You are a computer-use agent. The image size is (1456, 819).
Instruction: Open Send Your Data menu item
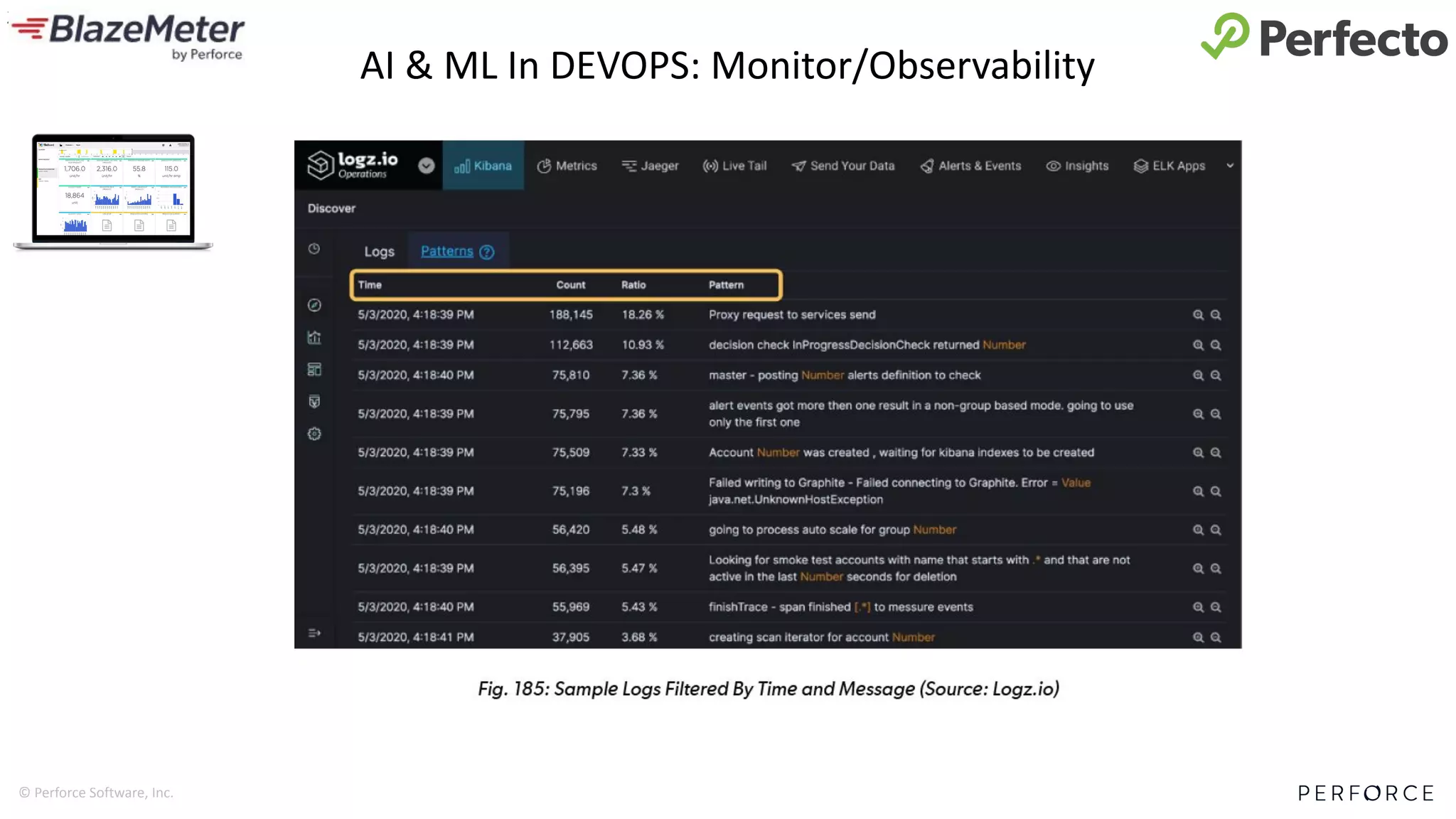coord(842,166)
